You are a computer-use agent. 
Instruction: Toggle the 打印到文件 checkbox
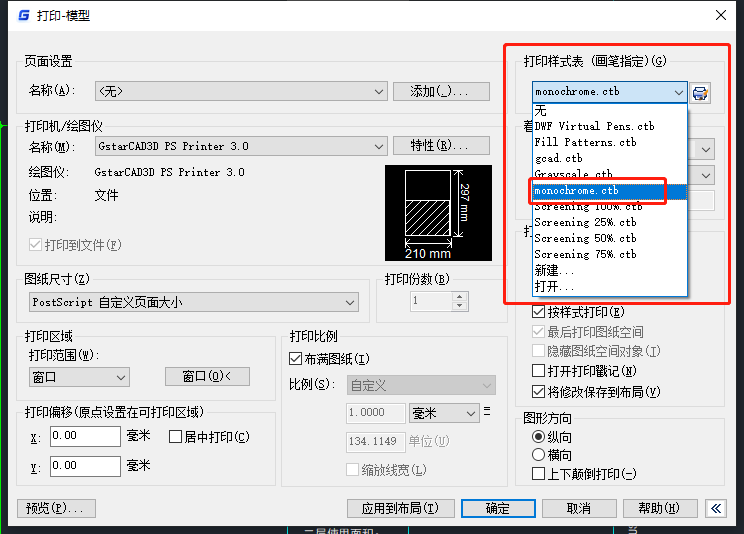coord(35,245)
